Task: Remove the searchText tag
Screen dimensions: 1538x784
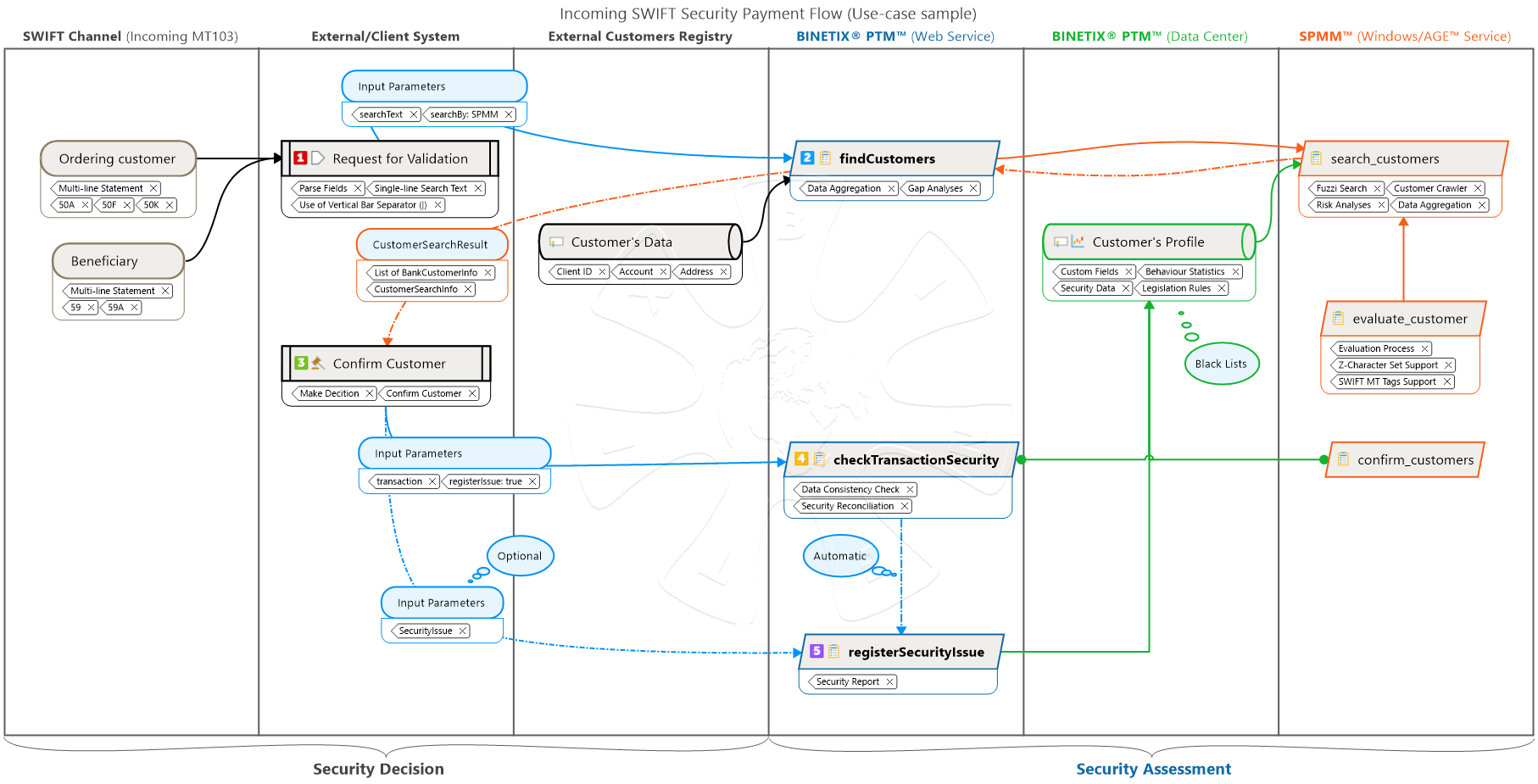Action: pos(414,114)
